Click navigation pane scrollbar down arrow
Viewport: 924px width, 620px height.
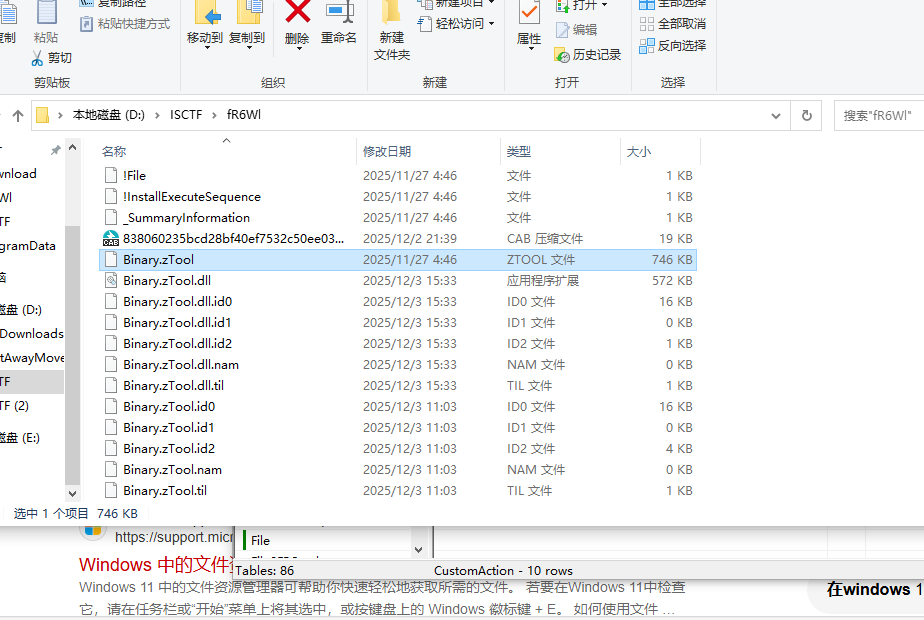click(72, 493)
